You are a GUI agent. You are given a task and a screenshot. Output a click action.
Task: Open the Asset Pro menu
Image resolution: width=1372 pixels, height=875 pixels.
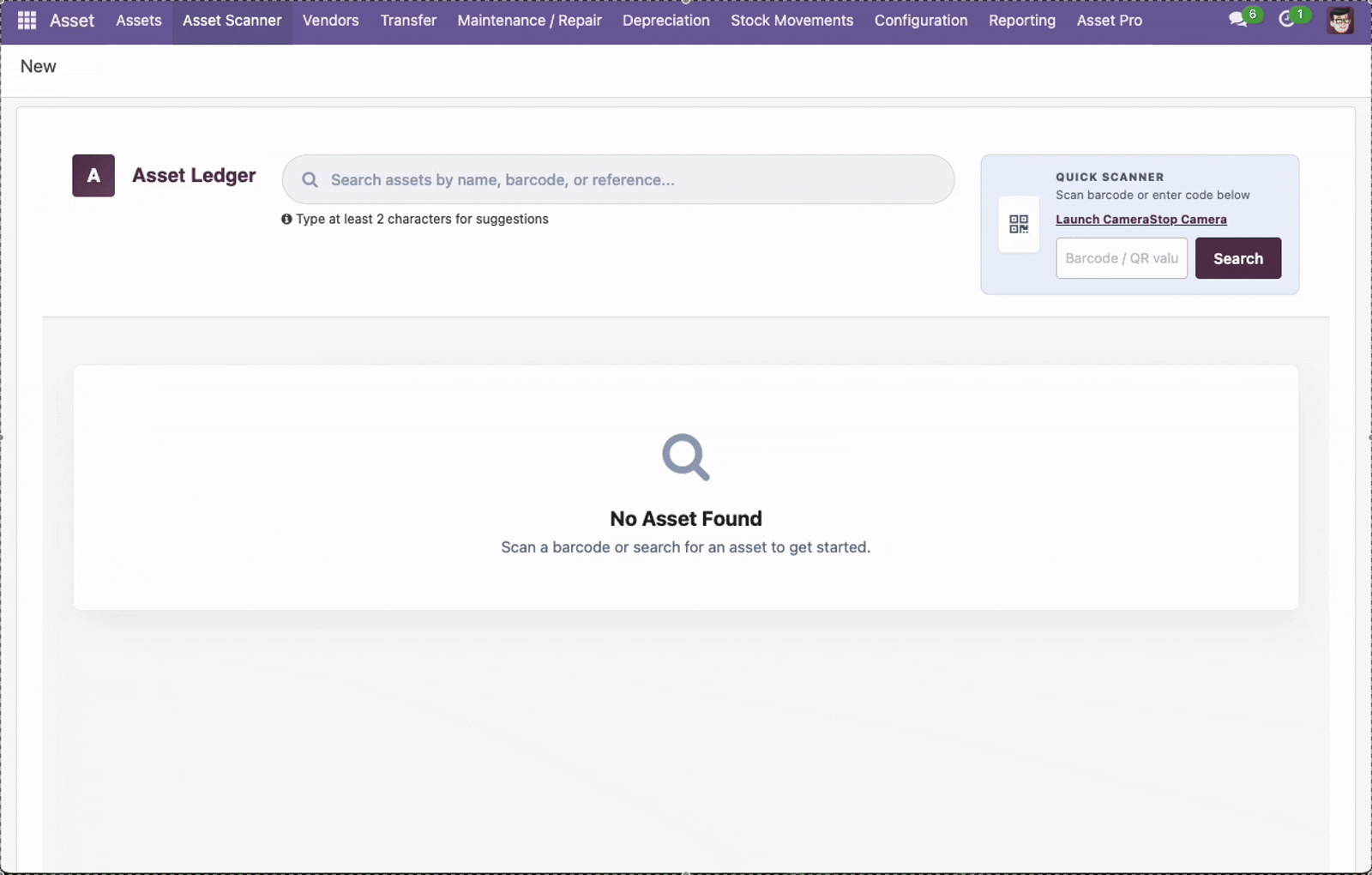(1110, 21)
